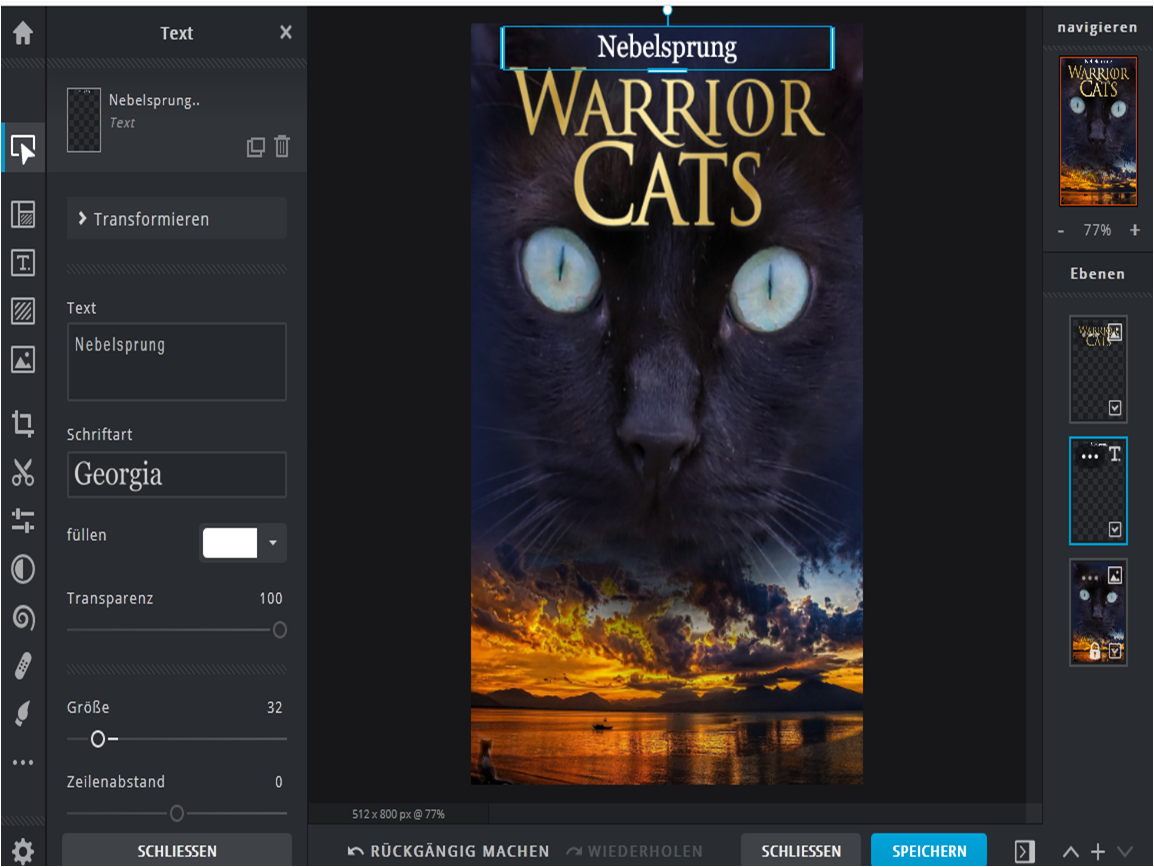Open the Adjust sliders tool
The image size is (1154, 867).
click(23, 520)
